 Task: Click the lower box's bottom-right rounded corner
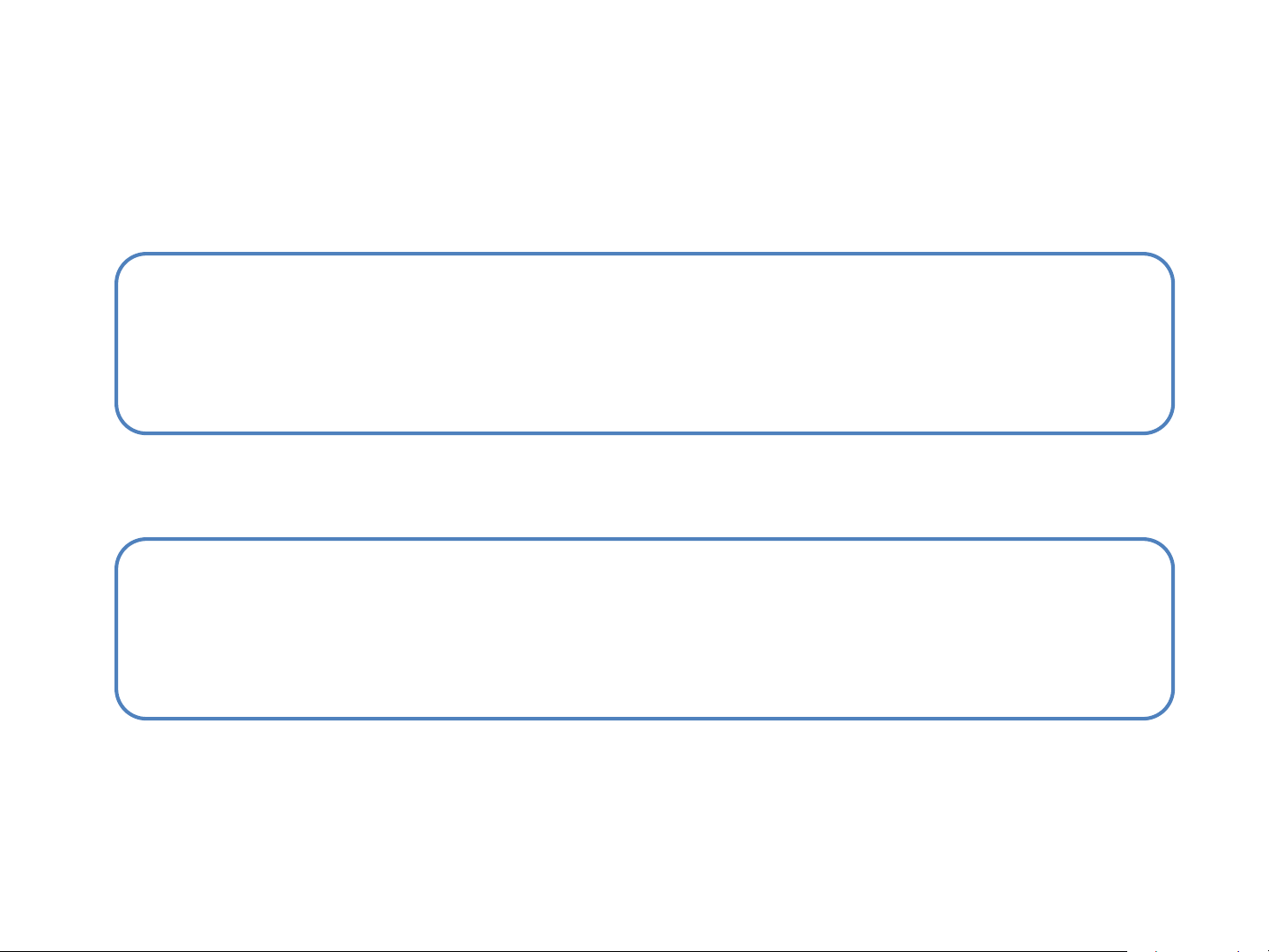(1164, 710)
